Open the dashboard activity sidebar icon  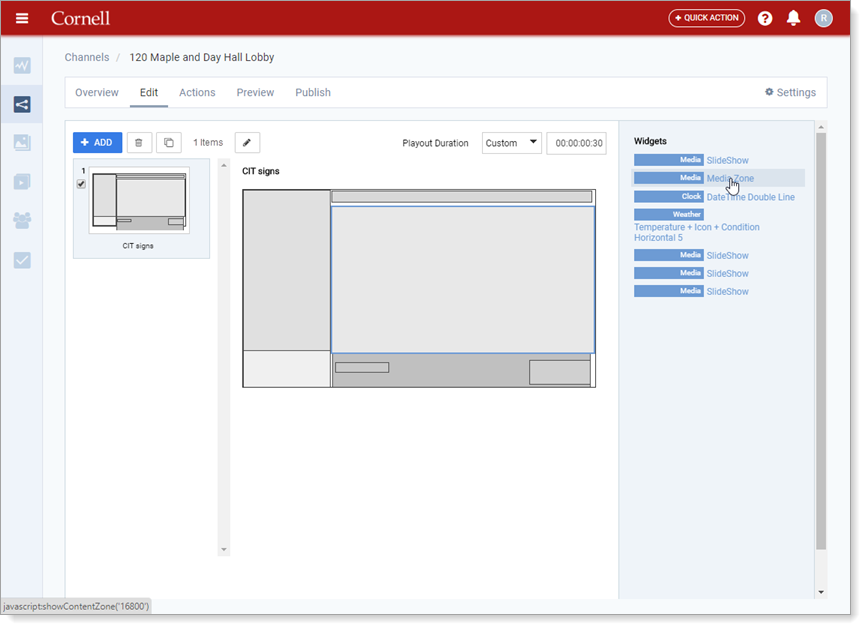click(22, 66)
